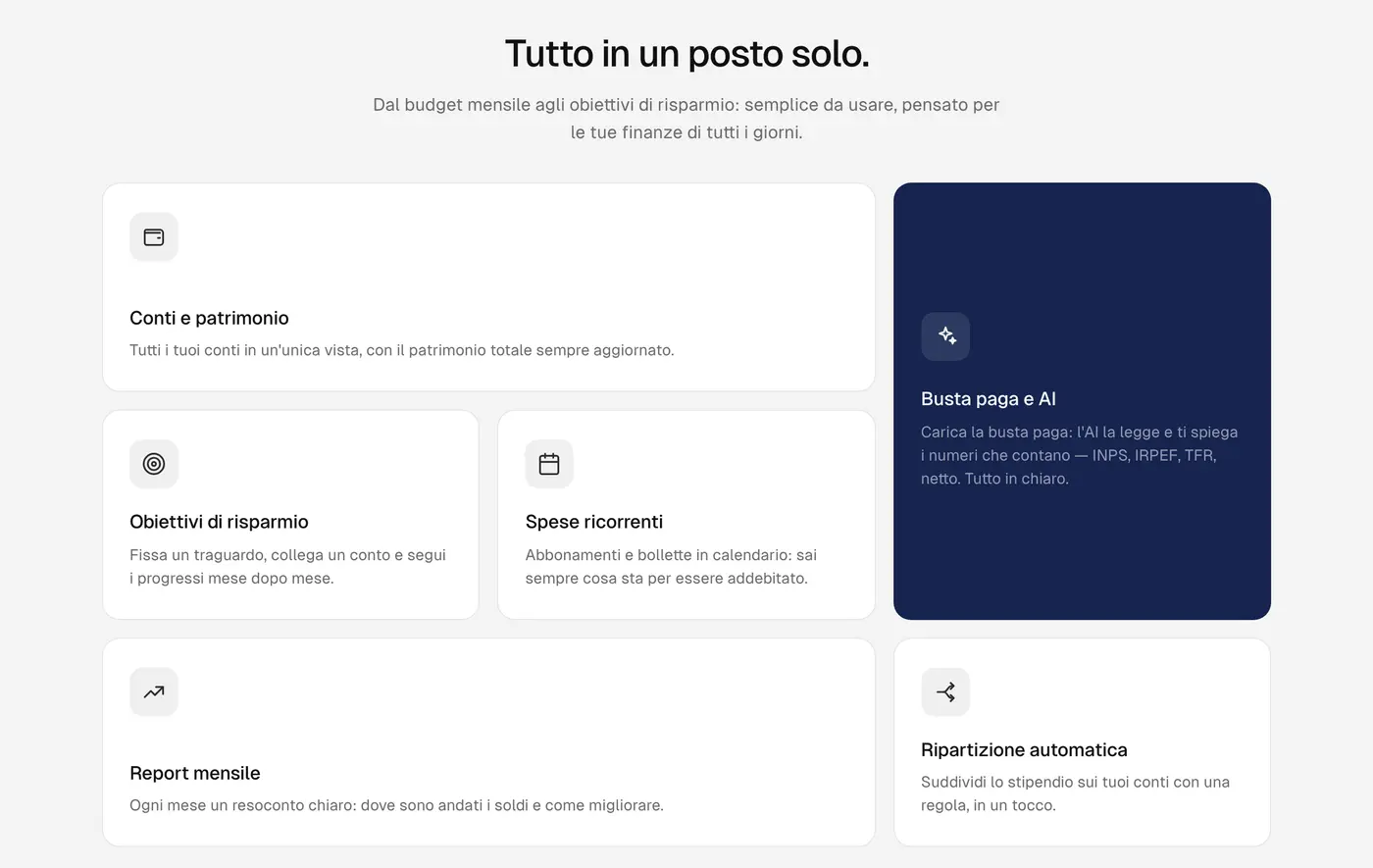Click the sparkles icon on Busta paga e AI
This screenshot has height=868, width=1373.
(x=946, y=336)
